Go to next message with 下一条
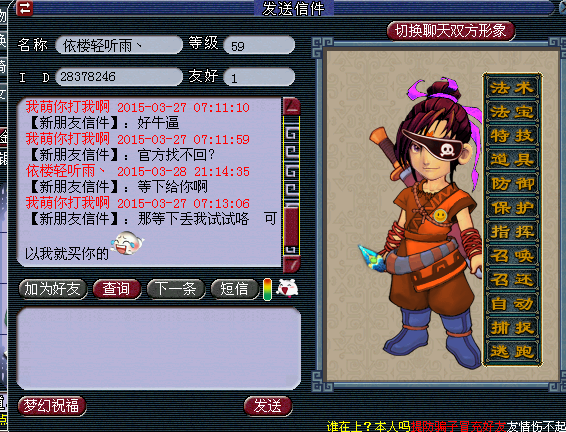This screenshot has height=432, width=566. tap(176, 289)
